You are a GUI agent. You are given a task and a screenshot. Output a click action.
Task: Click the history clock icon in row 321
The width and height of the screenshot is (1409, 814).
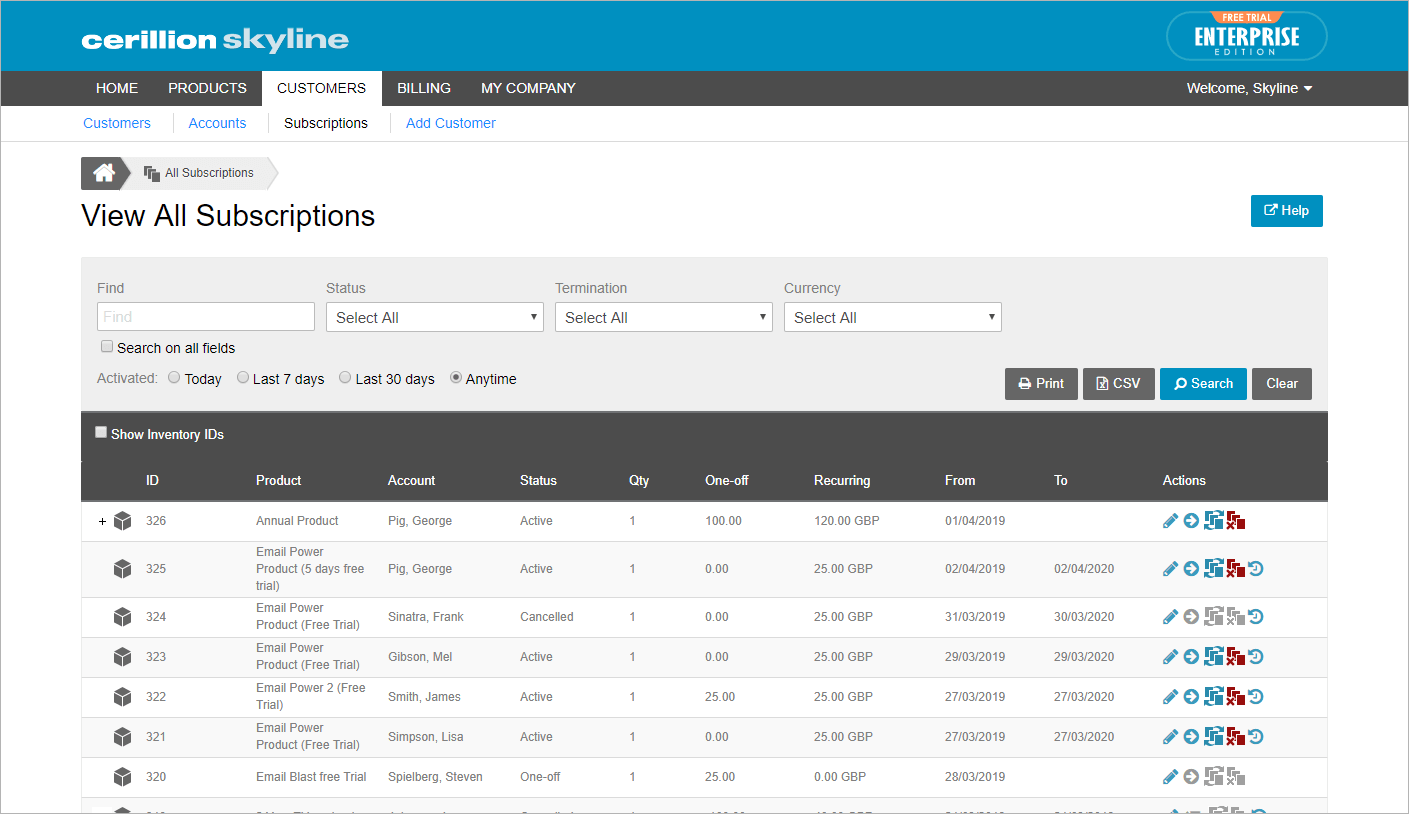(1256, 737)
